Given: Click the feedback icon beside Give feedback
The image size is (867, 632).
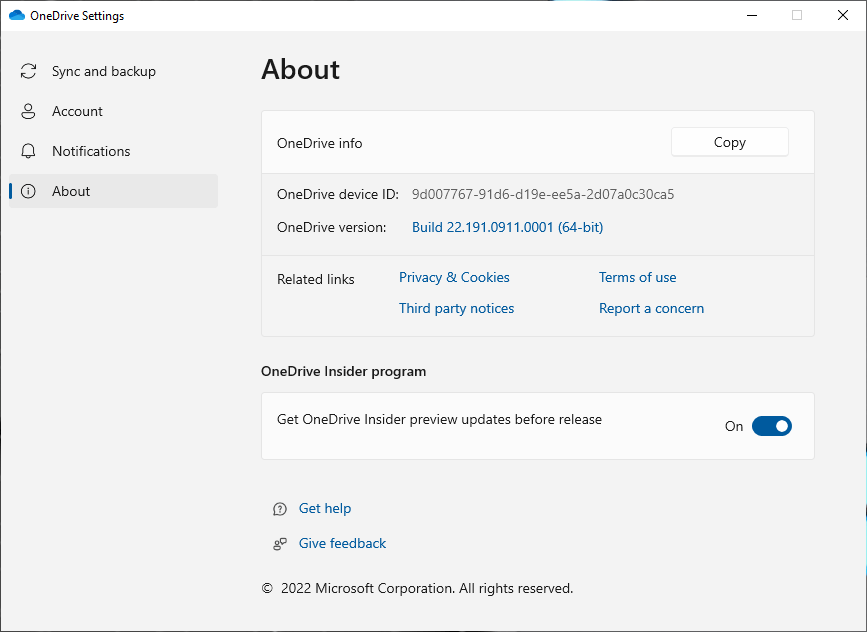Looking at the screenshot, I should (280, 544).
